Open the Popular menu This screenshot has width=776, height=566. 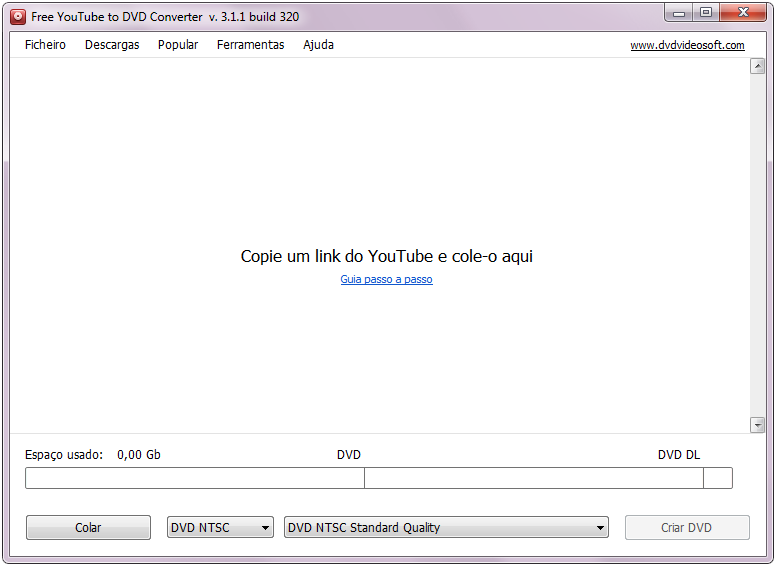pos(178,45)
